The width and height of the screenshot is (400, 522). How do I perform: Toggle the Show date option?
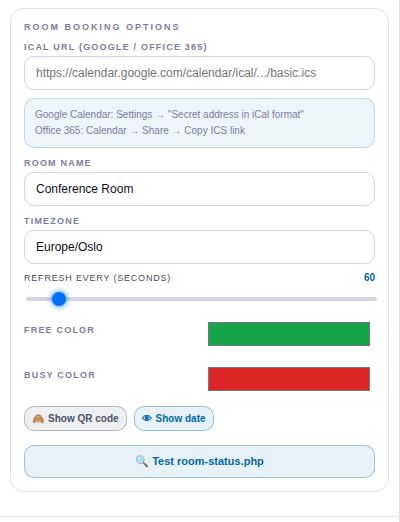pos(174,418)
